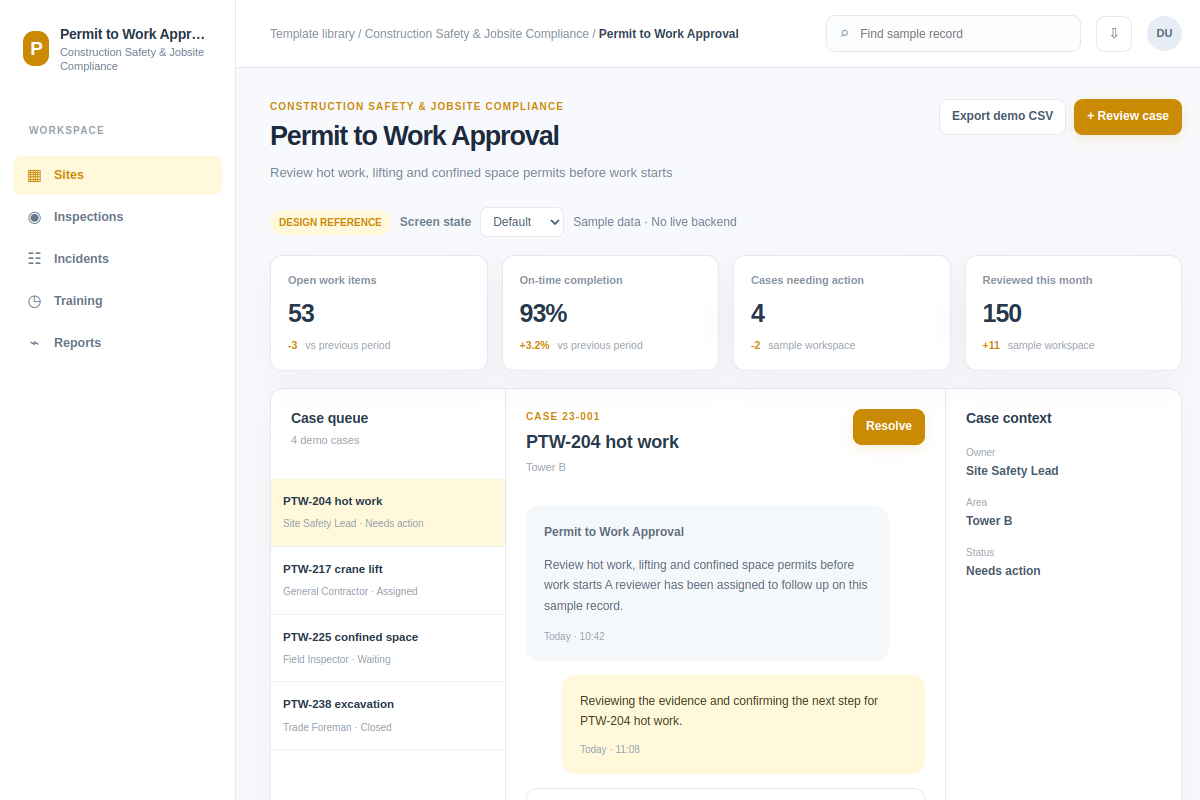The width and height of the screenshot is (1200, 800).
Task: Open the DU user avatar
Action: click(x=1164, y=33)
